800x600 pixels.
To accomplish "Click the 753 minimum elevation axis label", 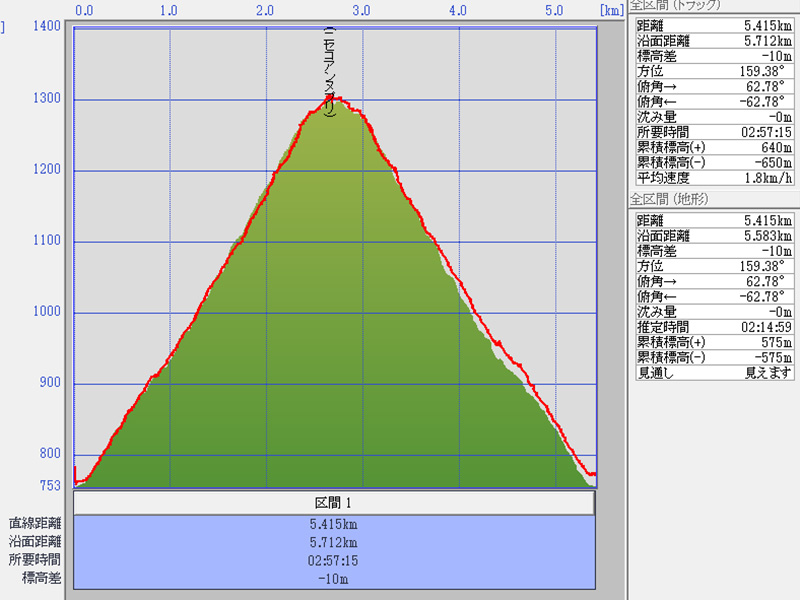I will click(49, 486).
